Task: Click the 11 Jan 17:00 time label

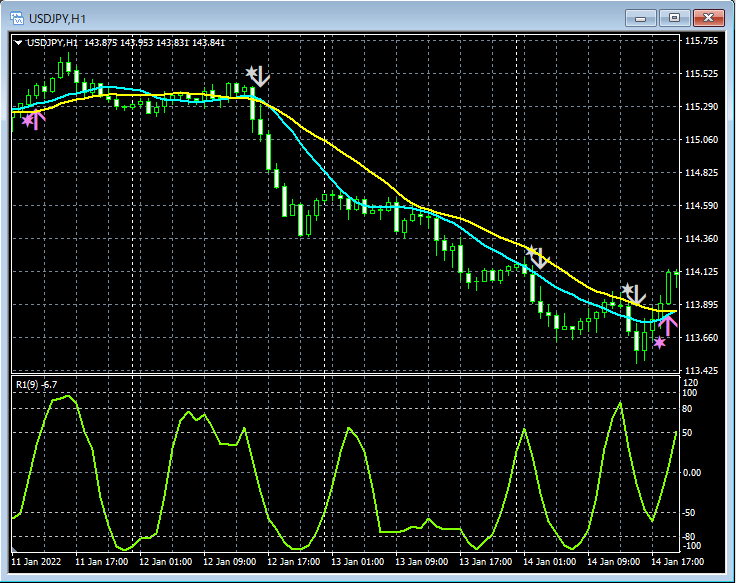Action: [102, 562]
